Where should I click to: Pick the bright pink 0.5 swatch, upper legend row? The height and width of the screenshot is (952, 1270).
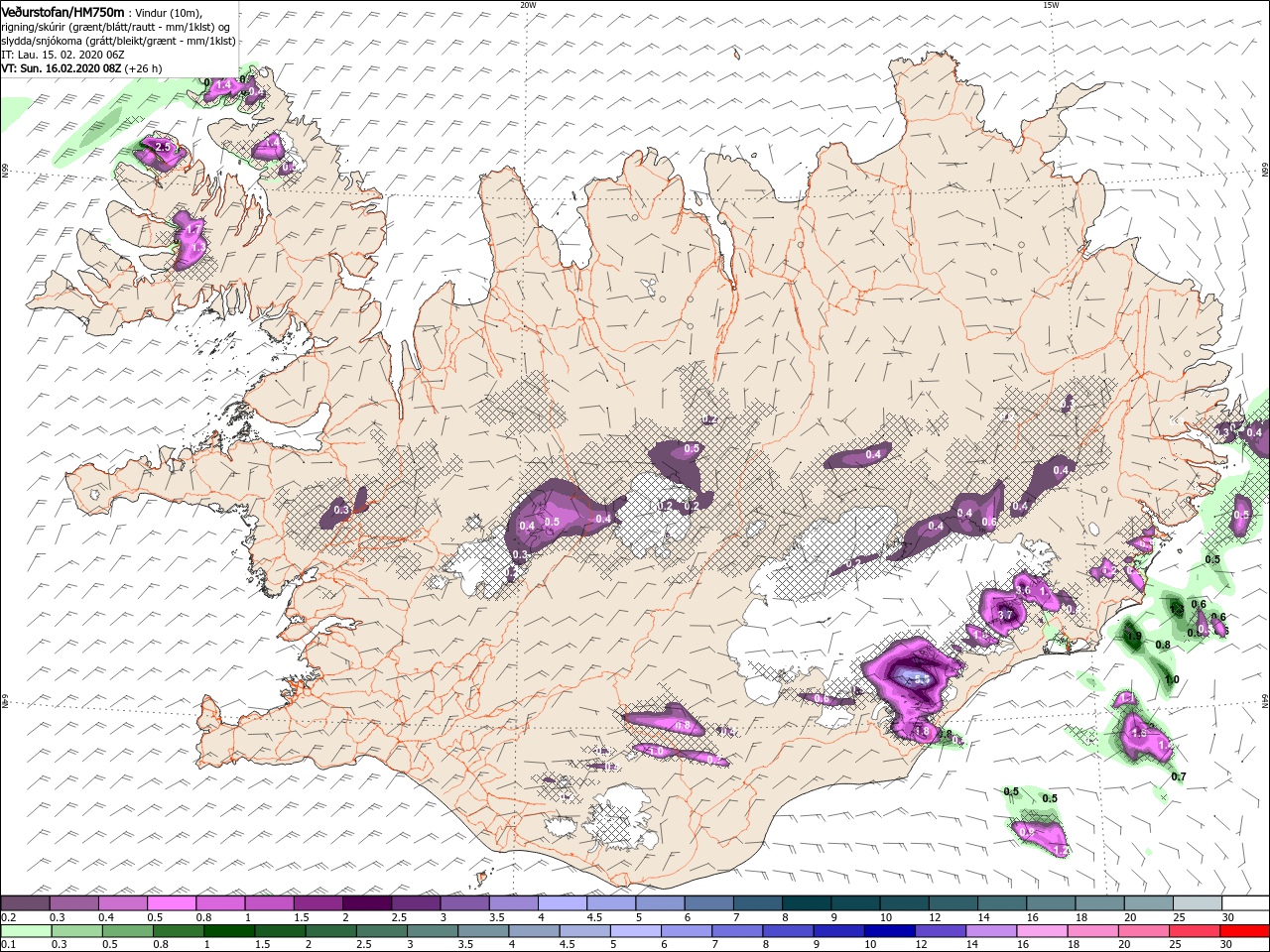click(171, 903)
